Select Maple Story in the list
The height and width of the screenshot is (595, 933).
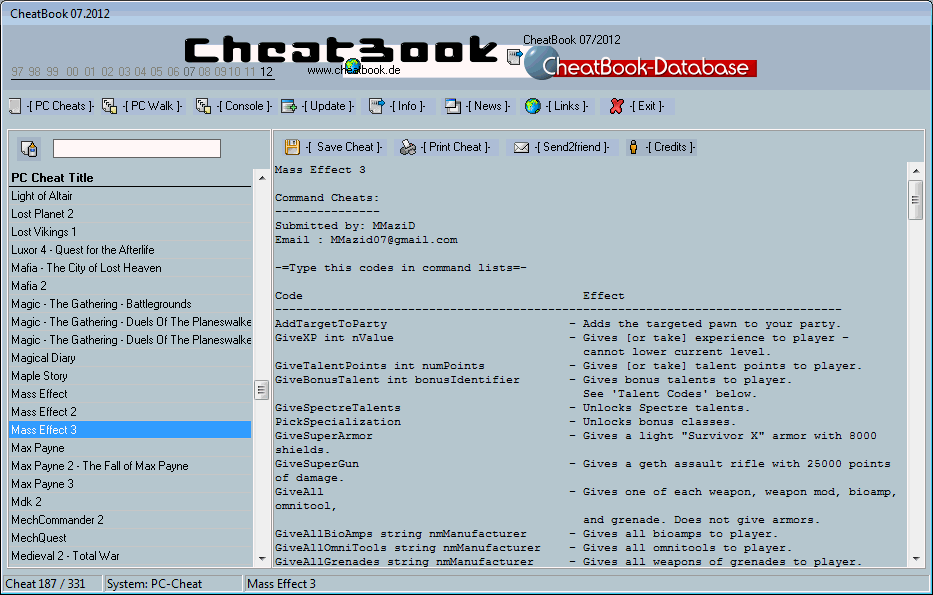pyautogui.click(x=130, y=376)
